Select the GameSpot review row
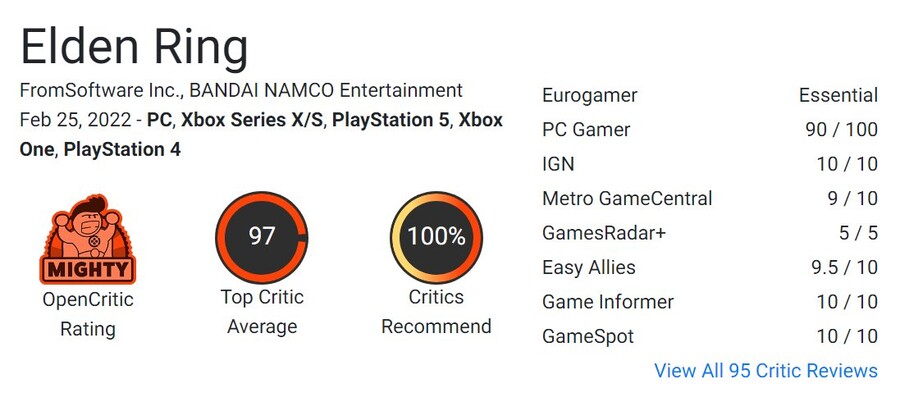The height and width of the screenshot is (411, 900). tap(709, 336)
